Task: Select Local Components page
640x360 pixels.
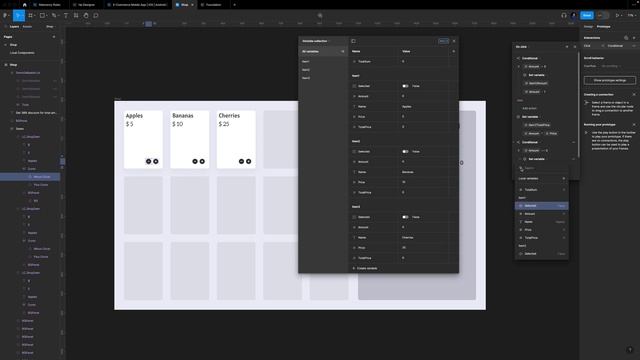Action: 22,53
